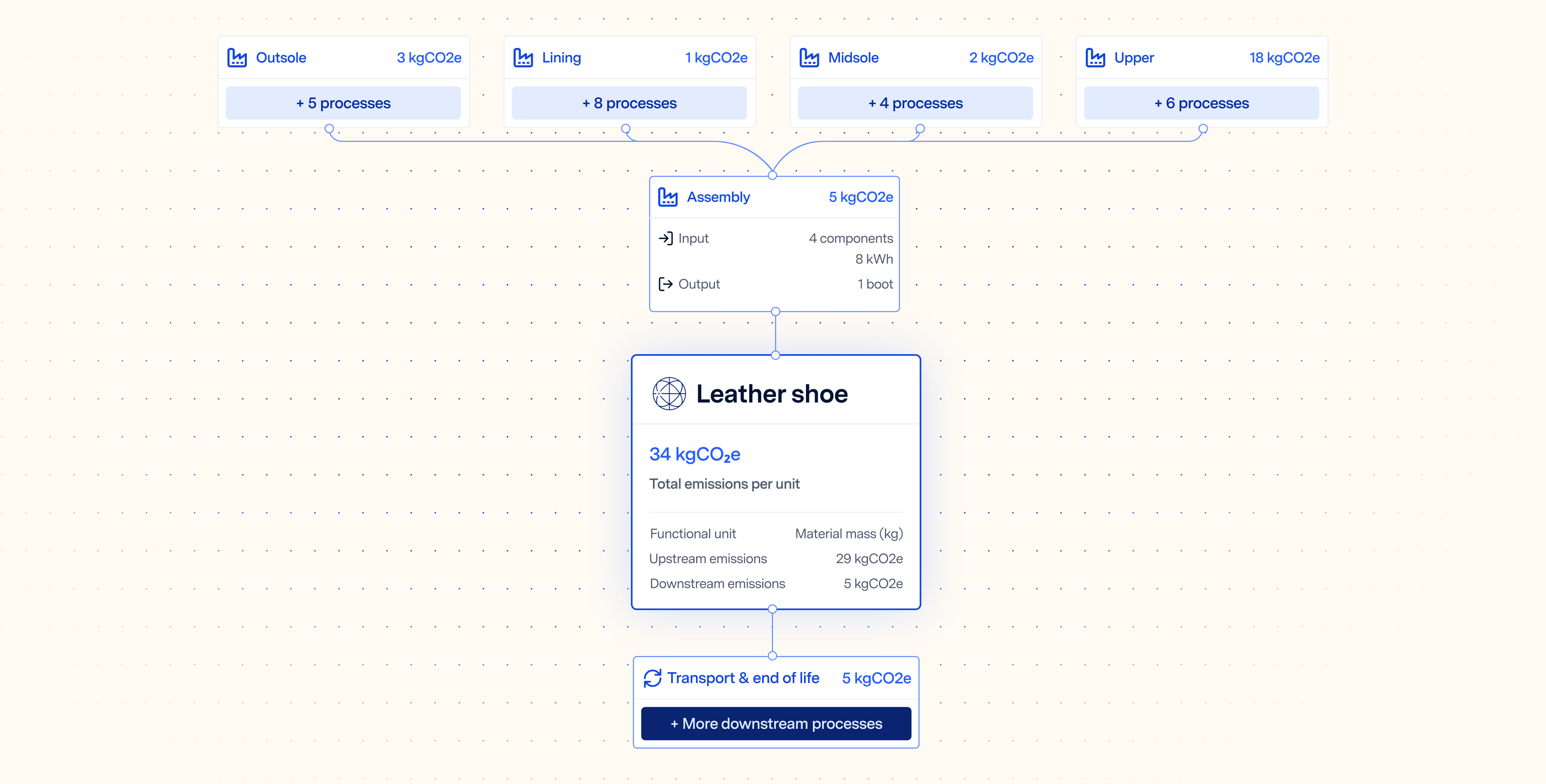The width and height of the screenshot is (1546, 784).
Task: Click + More downstream processes button
Action: point(776,723)
